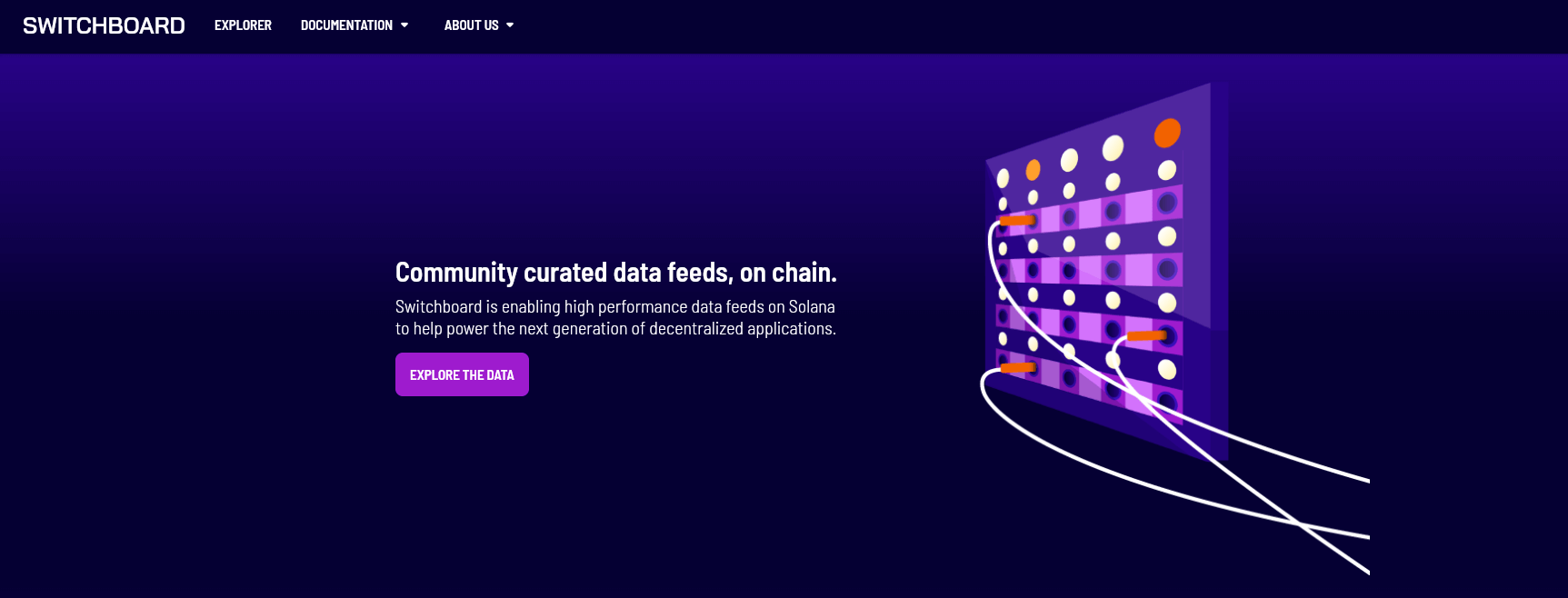This screenshot has height=598, width=1568.
Task: Click the topmost orange plug on the panel's left edge
Action: point(1017,220)
